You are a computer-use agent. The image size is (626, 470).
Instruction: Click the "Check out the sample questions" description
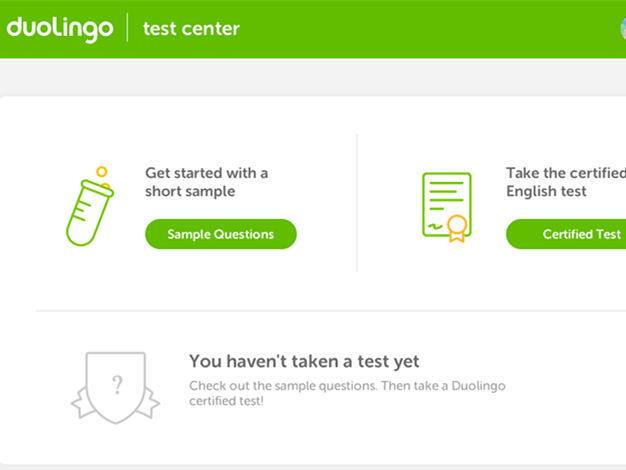(x=355, y=393)
